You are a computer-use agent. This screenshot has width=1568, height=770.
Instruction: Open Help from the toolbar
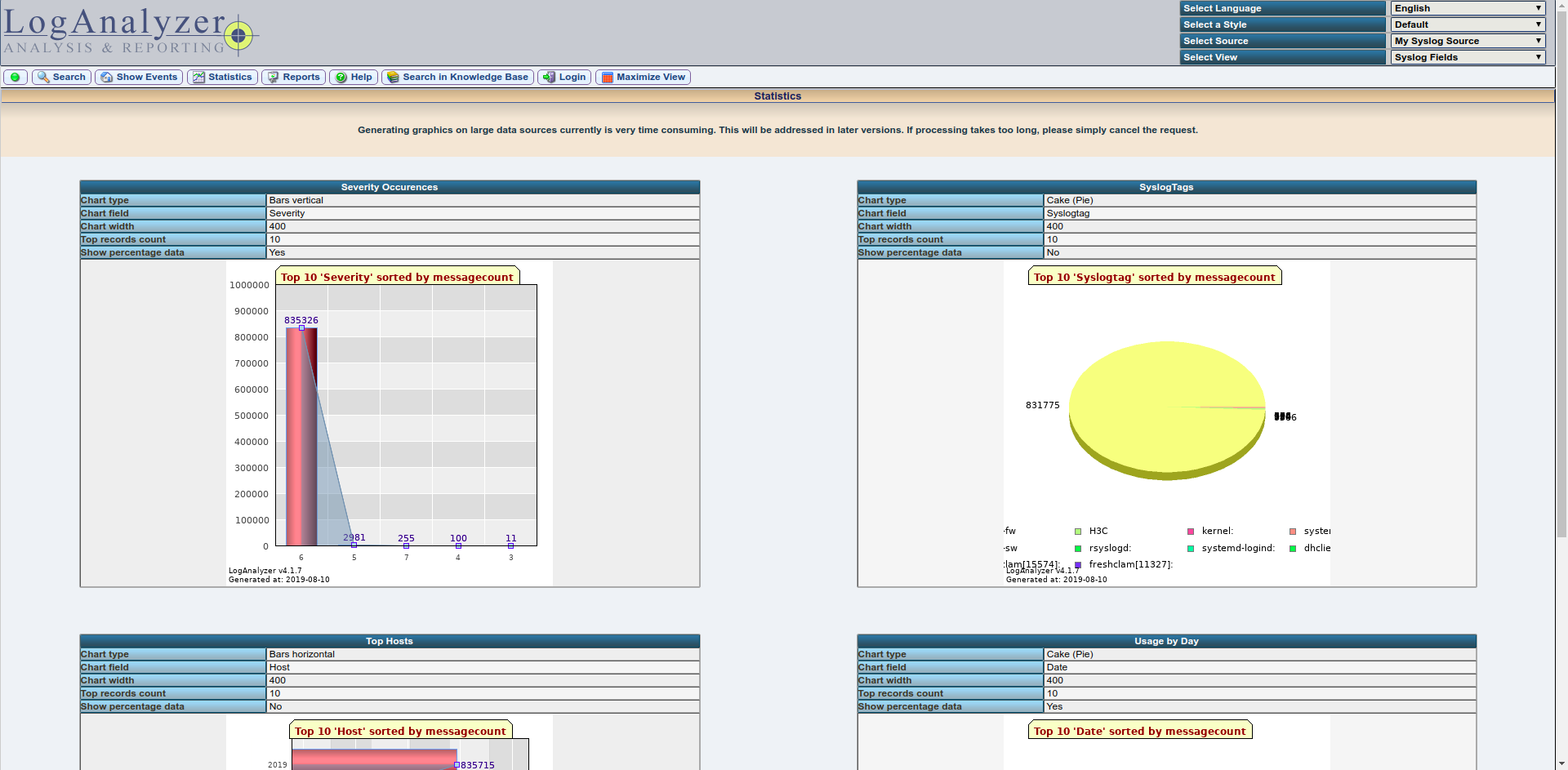354,77
